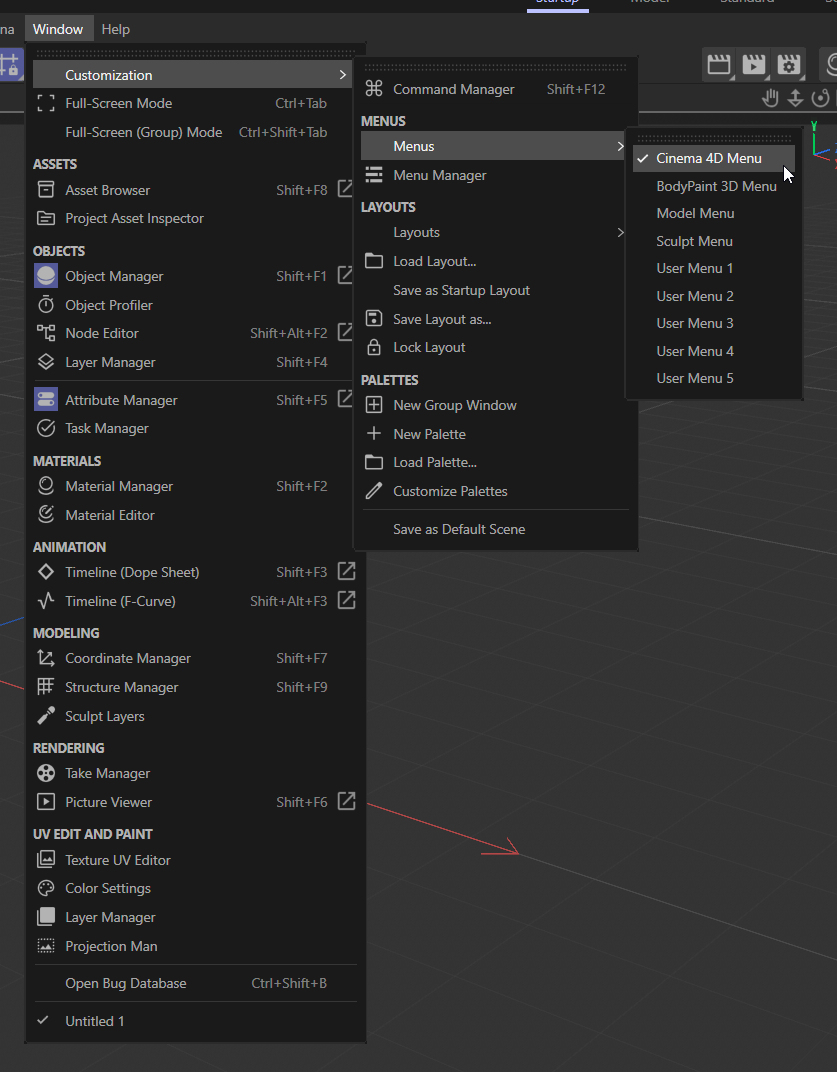This screenshot has height=1072, width=837.
Task: Select BodyPaint 3D Menu option
Action: point(713,186)
